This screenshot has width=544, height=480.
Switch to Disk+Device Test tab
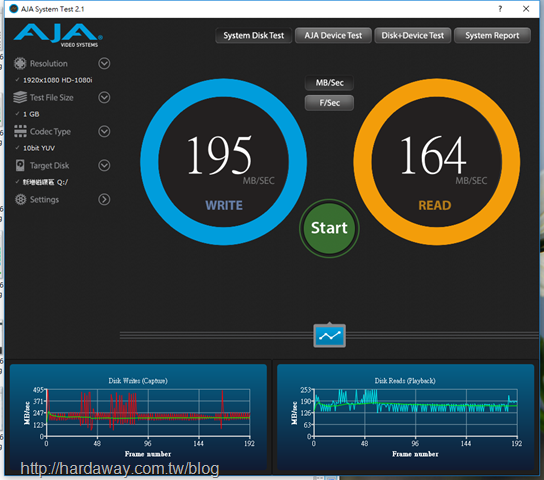413,35
